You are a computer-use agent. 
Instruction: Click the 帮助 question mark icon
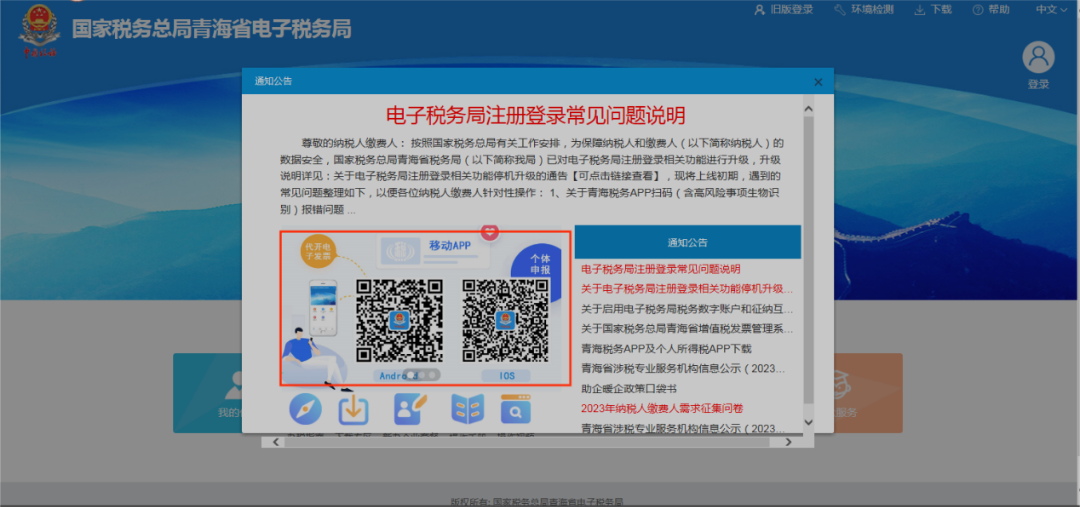point(977,10)
